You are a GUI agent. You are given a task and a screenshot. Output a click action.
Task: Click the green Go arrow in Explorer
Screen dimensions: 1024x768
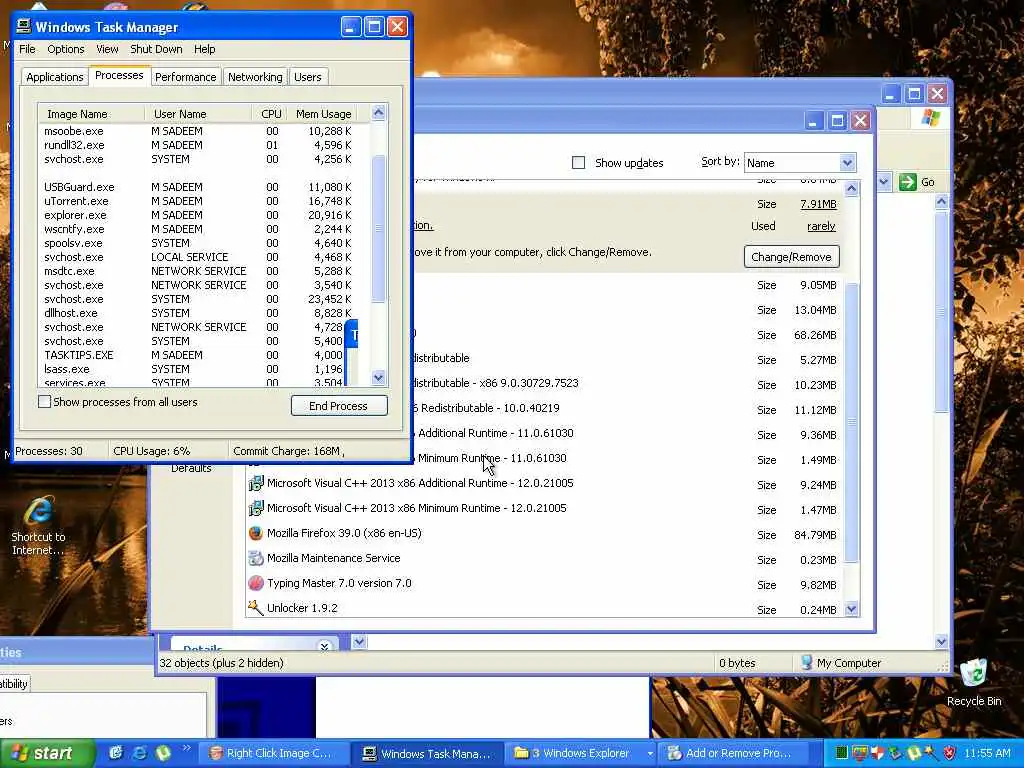[x=908, y=182]
